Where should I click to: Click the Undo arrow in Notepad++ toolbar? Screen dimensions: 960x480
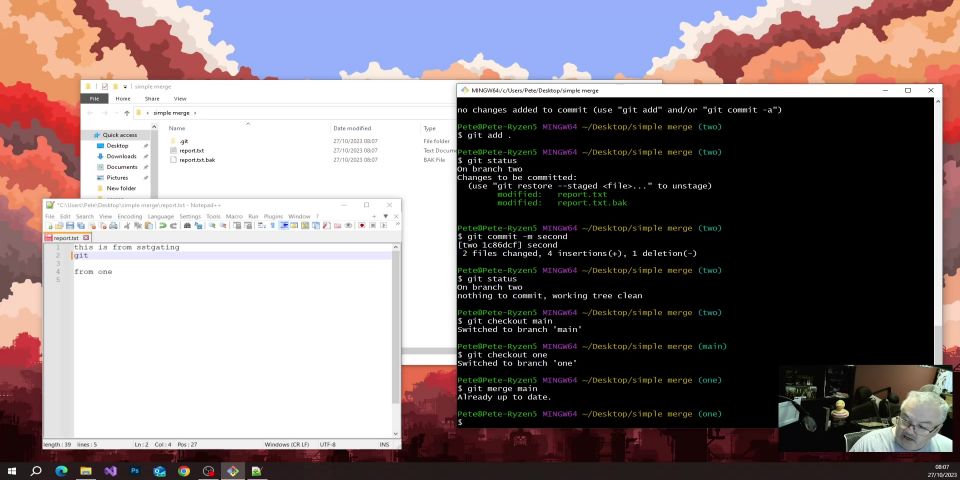(x=163, y=226)
